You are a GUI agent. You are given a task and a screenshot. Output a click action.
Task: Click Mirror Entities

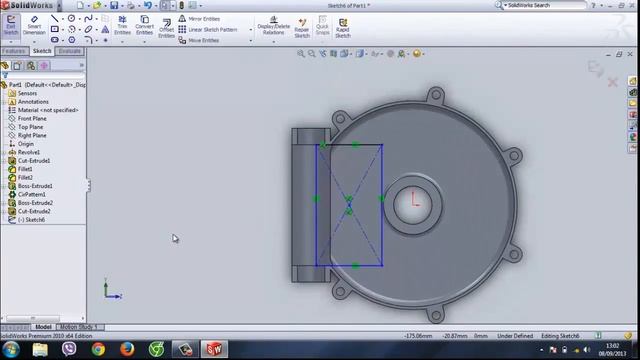pos(199,19)
